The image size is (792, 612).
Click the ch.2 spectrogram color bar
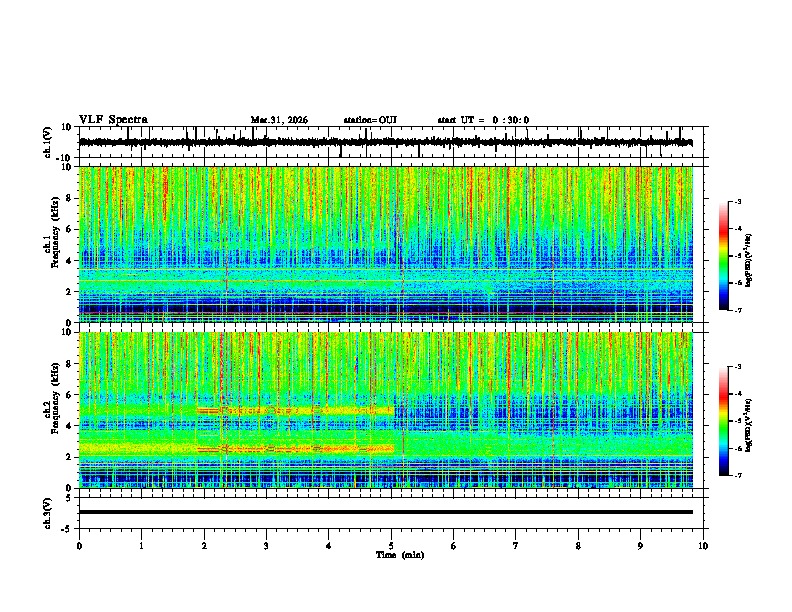pos(724,421)
